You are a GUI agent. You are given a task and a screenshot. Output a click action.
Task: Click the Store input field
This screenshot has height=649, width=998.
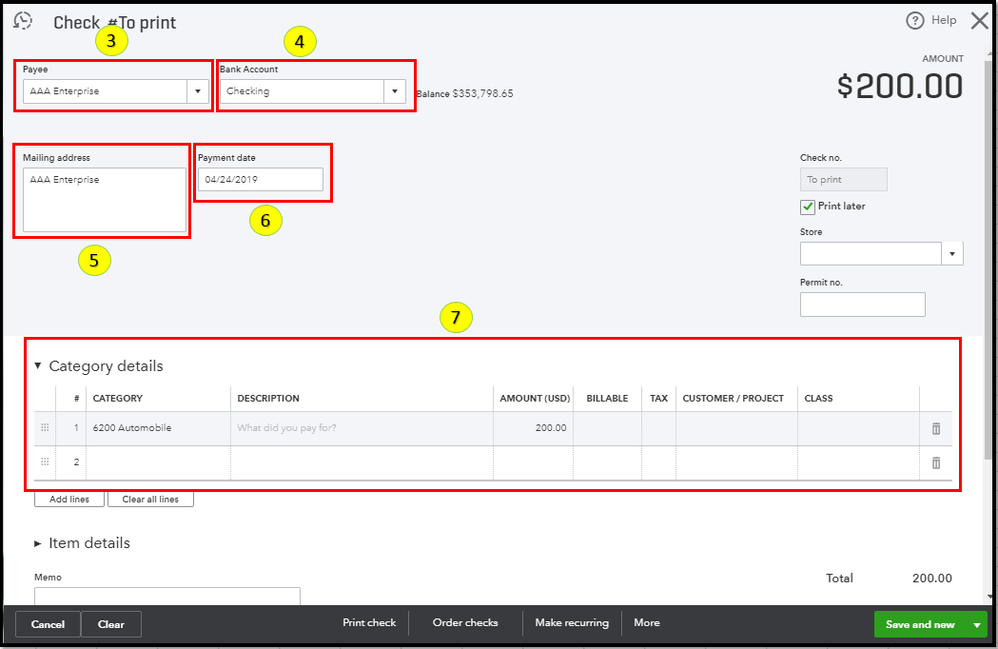point(871,254)
